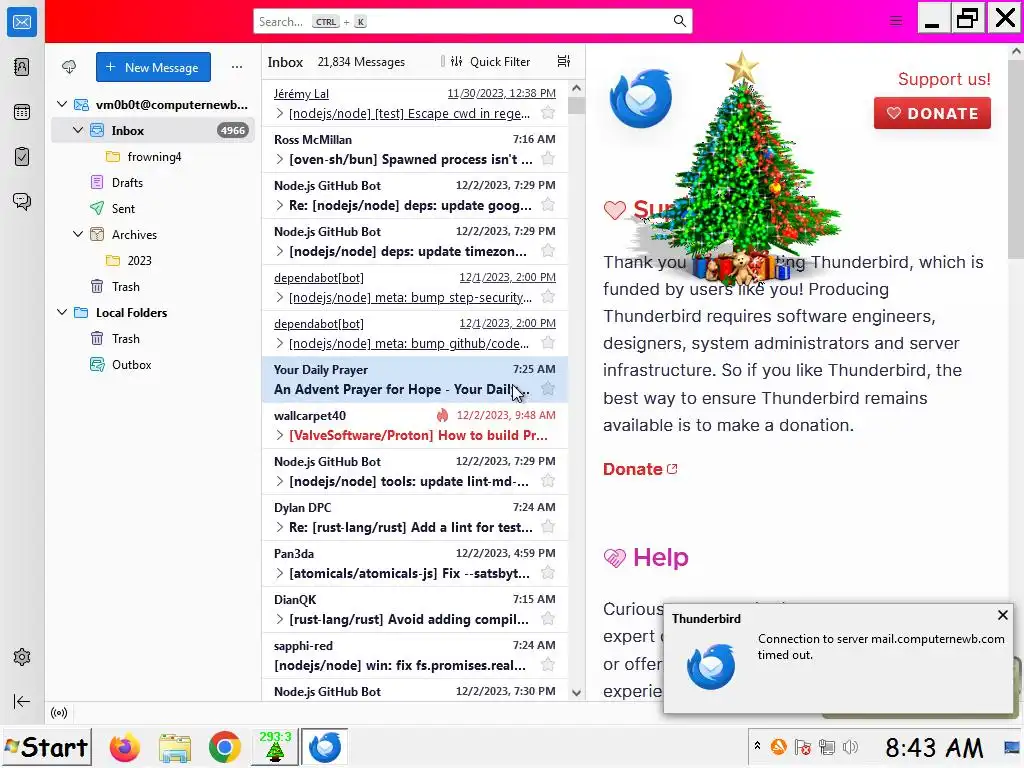
Task: Collapse the Inbox folder
Action: 78,130
